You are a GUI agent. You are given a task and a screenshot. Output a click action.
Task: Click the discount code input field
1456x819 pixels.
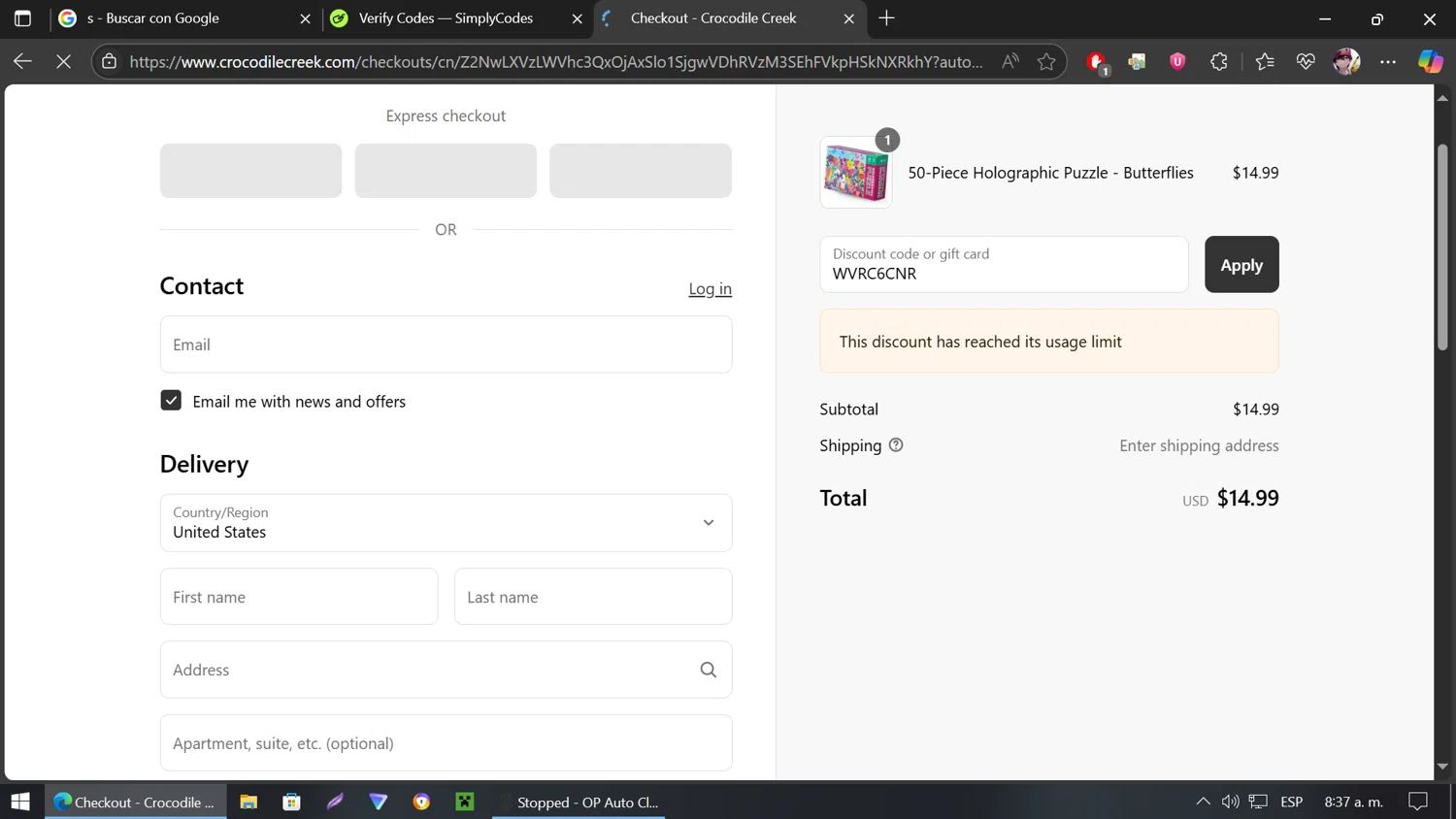click(1004, 264)
